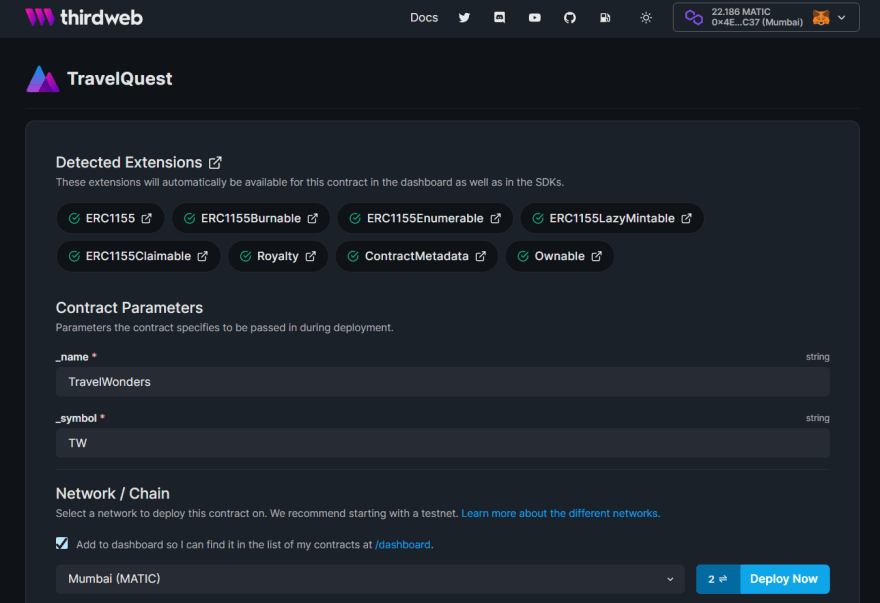The height and width of the screenshot is (603, 880).
Task: Click the _name field containing TravelWonders
Action: (442, 381)
